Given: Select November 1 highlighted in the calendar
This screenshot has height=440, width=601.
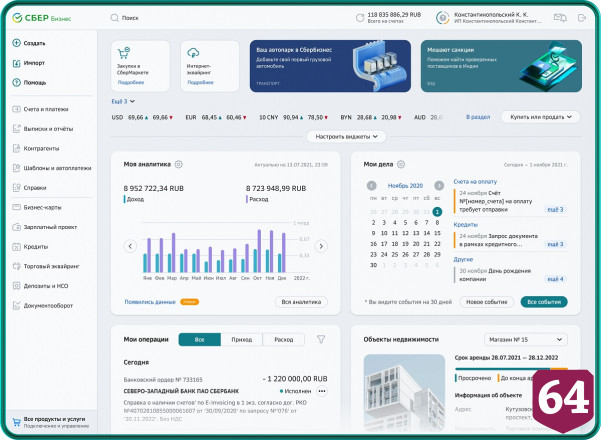Looking at the screenshot, I should [437, 212].
